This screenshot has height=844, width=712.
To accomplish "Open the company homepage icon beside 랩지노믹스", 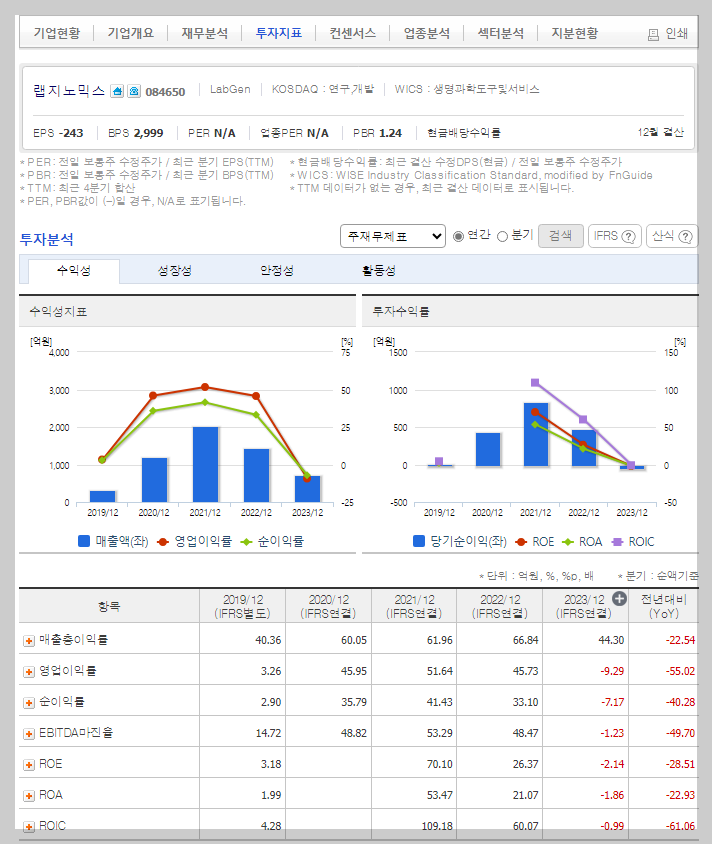I will (x=117, y=91).
